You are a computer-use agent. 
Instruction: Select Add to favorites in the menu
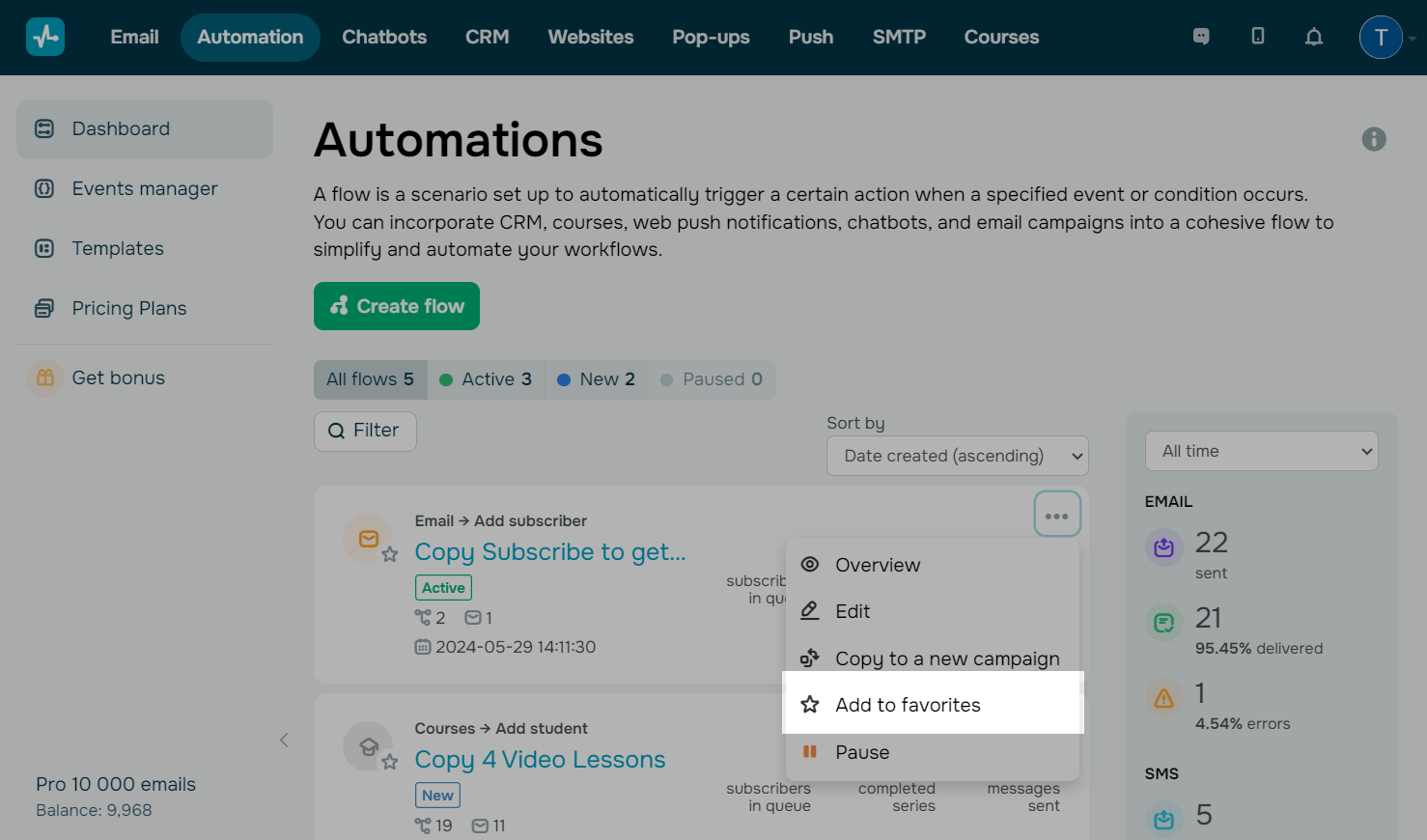908,705
